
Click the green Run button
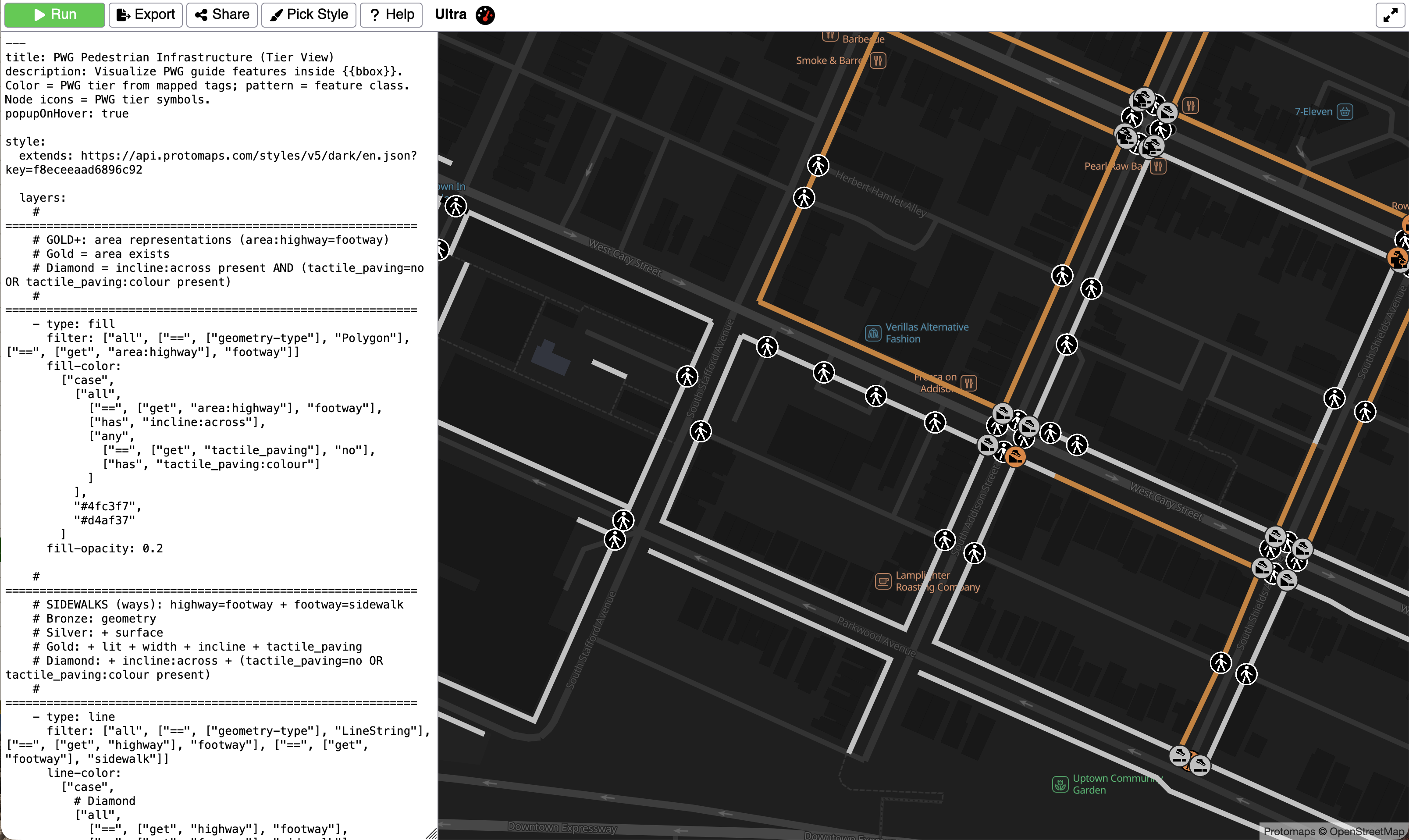tap(54, 15)
